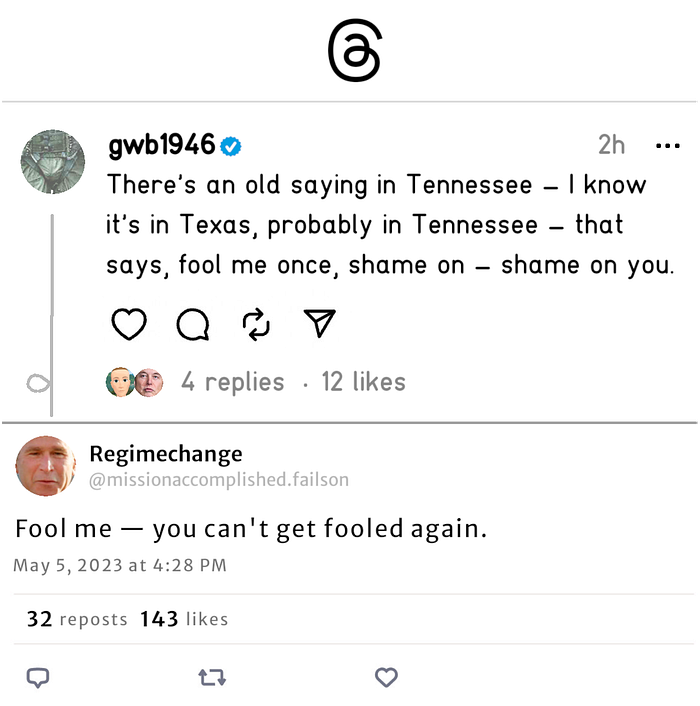Click the blue verified badge beside gwb1946

pyautogui.click(x=231, y=146)
